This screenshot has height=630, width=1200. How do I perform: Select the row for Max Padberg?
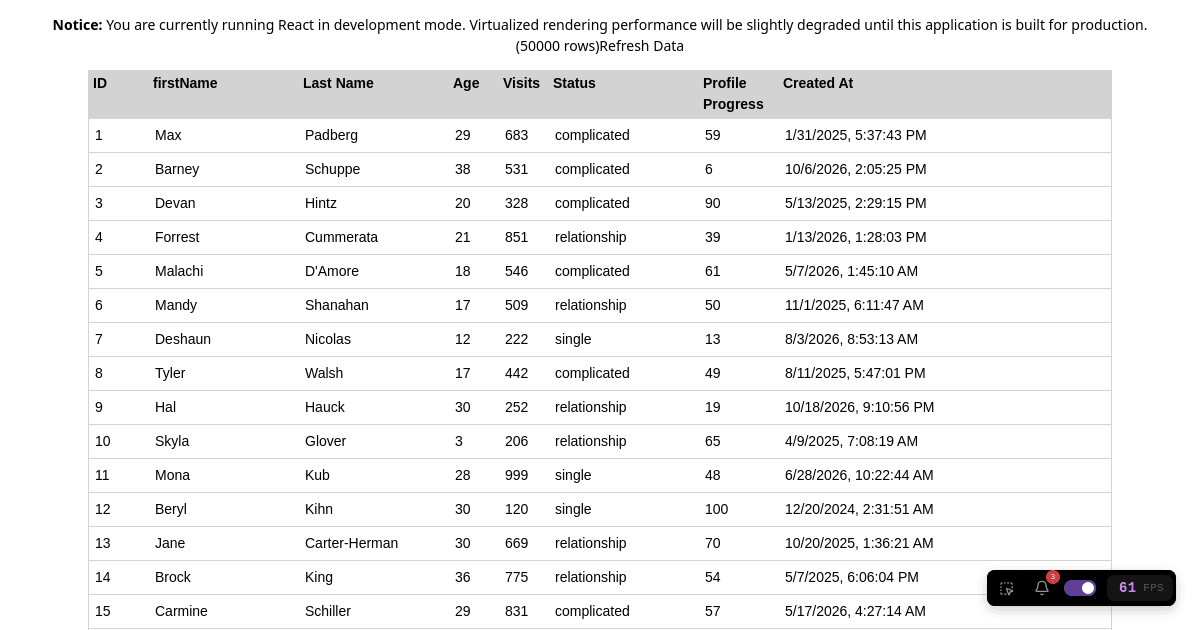400,135
